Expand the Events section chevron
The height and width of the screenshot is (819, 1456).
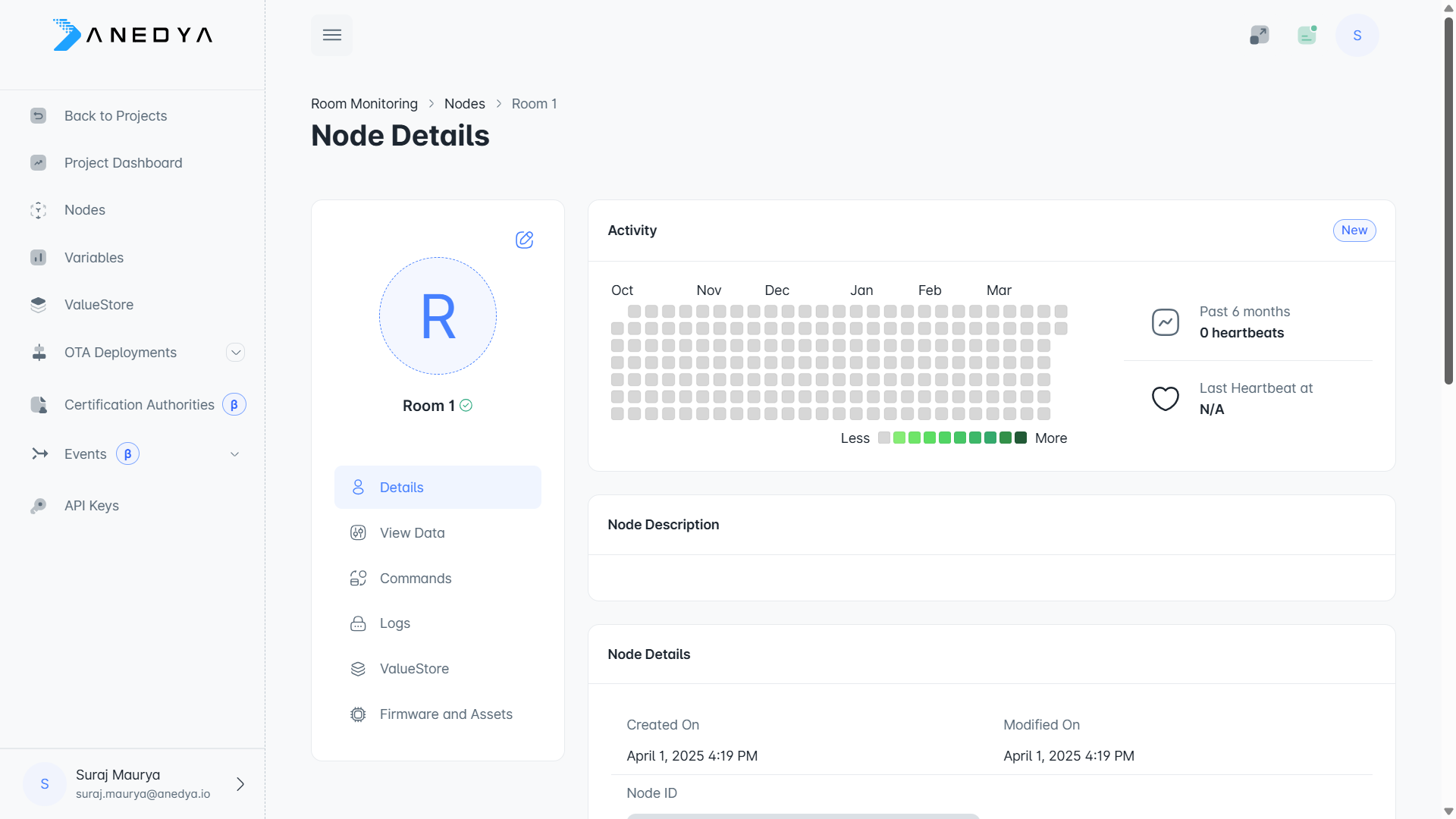tap(234, 454)
